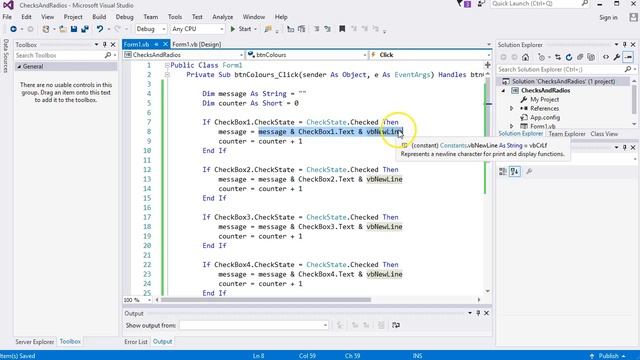This screenshot has width=640, height=360.
Task: Open the Edit menu
Action: point(27,17)
